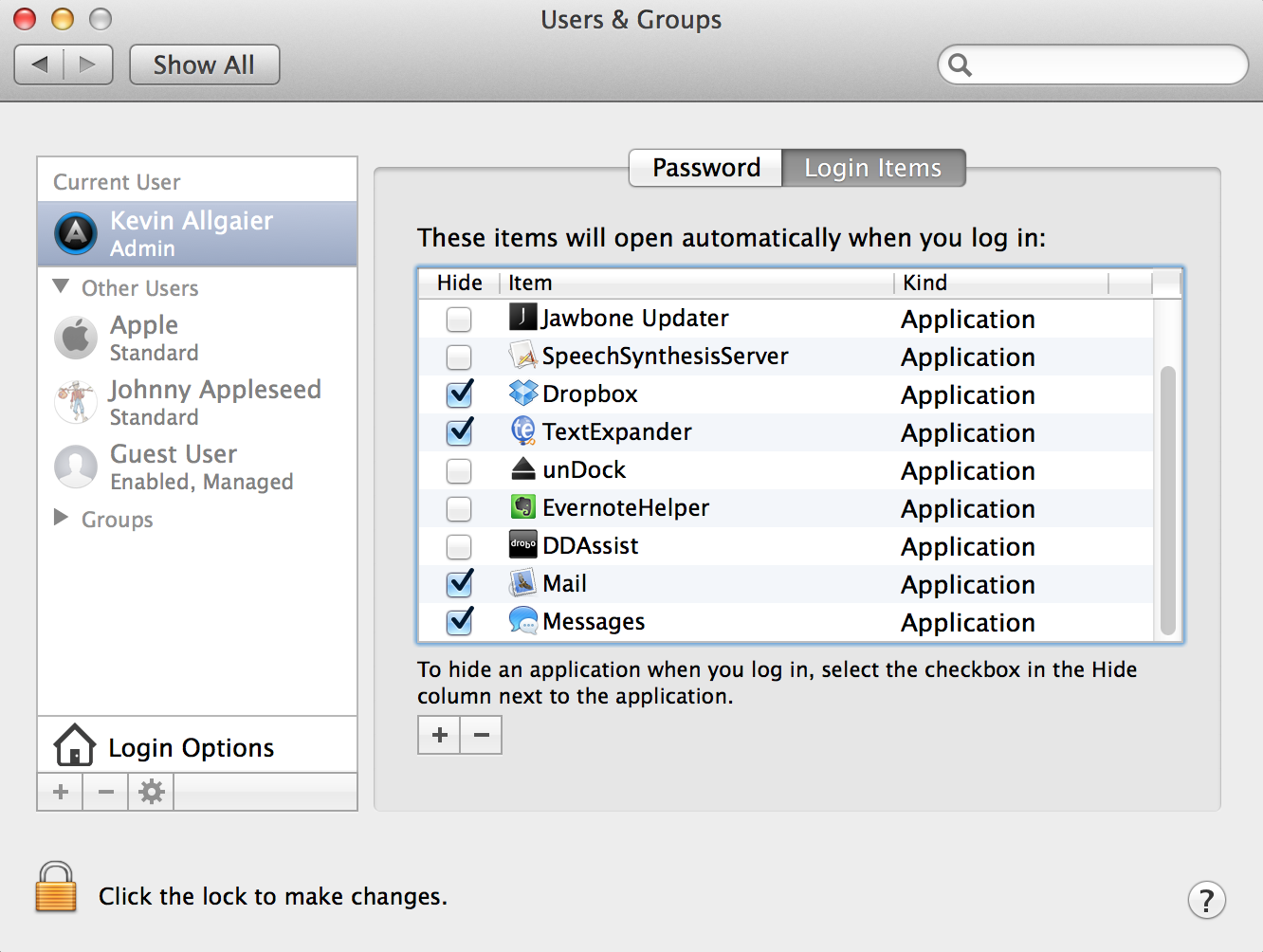This screenshot has width=1263, height=952.
Task: Go forward with the right arrow button
Action: [x=88, y=64]
